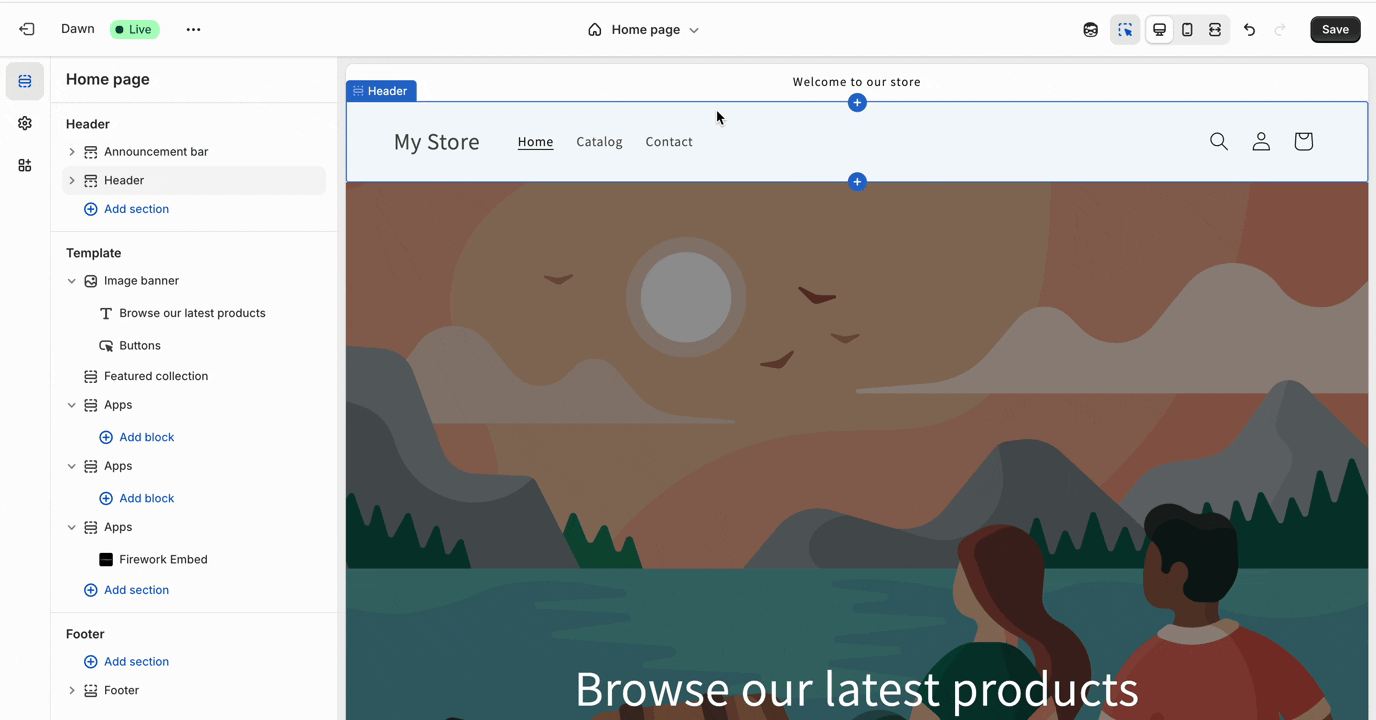Toggle the fullscreen preview view
The image size is (1376, 720).
[x=1215, y=30]
